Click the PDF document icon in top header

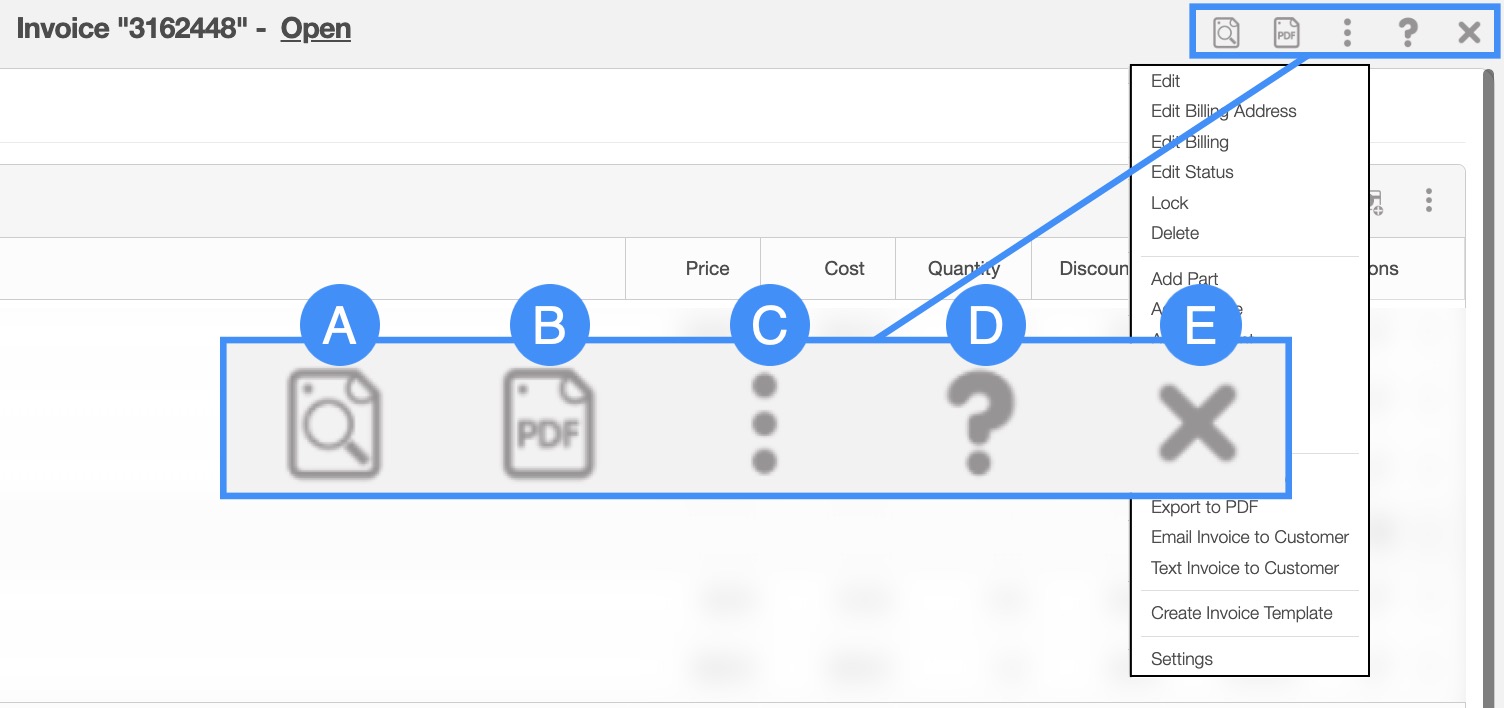pyautogui.click(x=1286, y=33)
